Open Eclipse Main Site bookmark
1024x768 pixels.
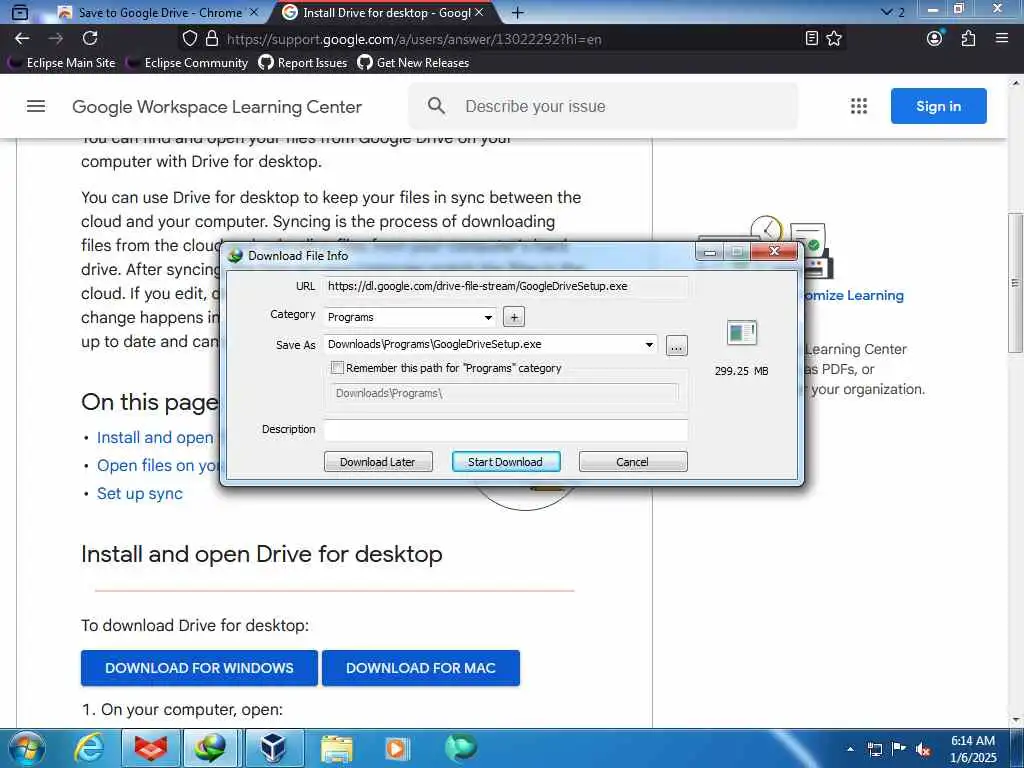(63, 63)
